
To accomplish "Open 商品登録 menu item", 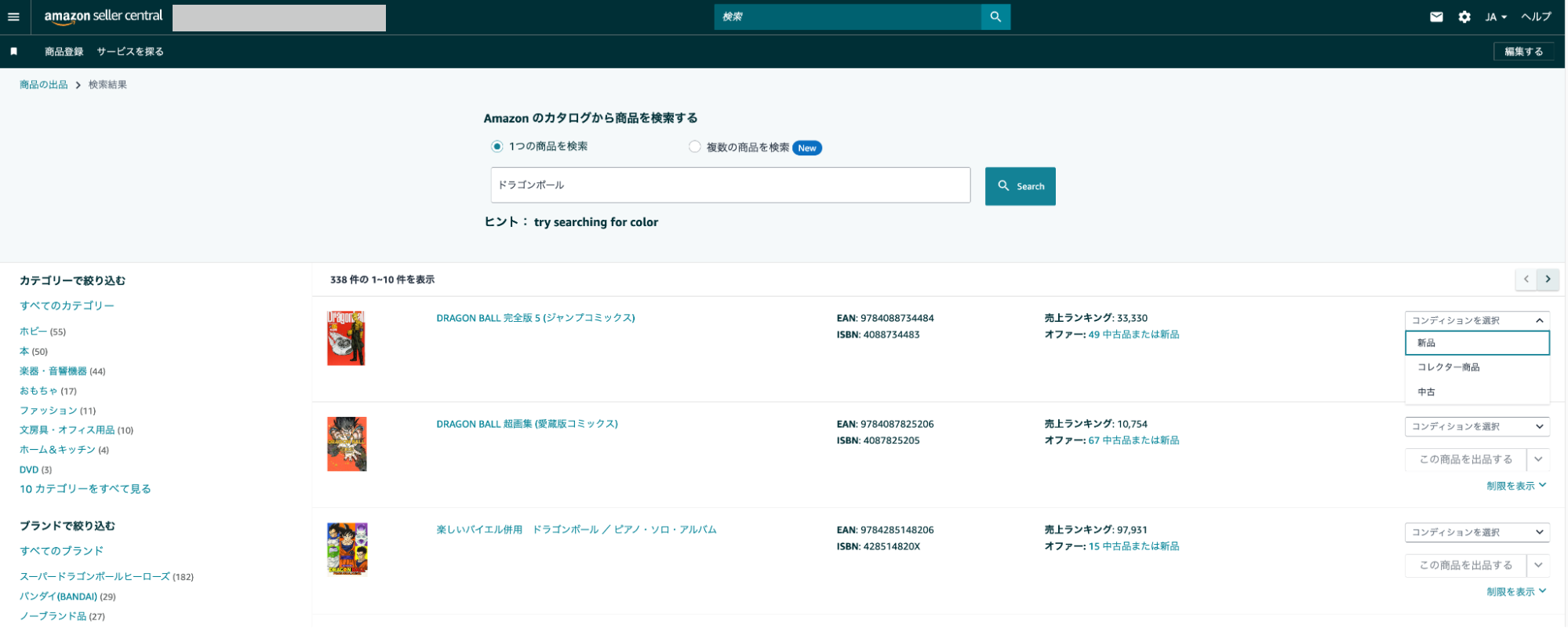I will pos(64,52).
